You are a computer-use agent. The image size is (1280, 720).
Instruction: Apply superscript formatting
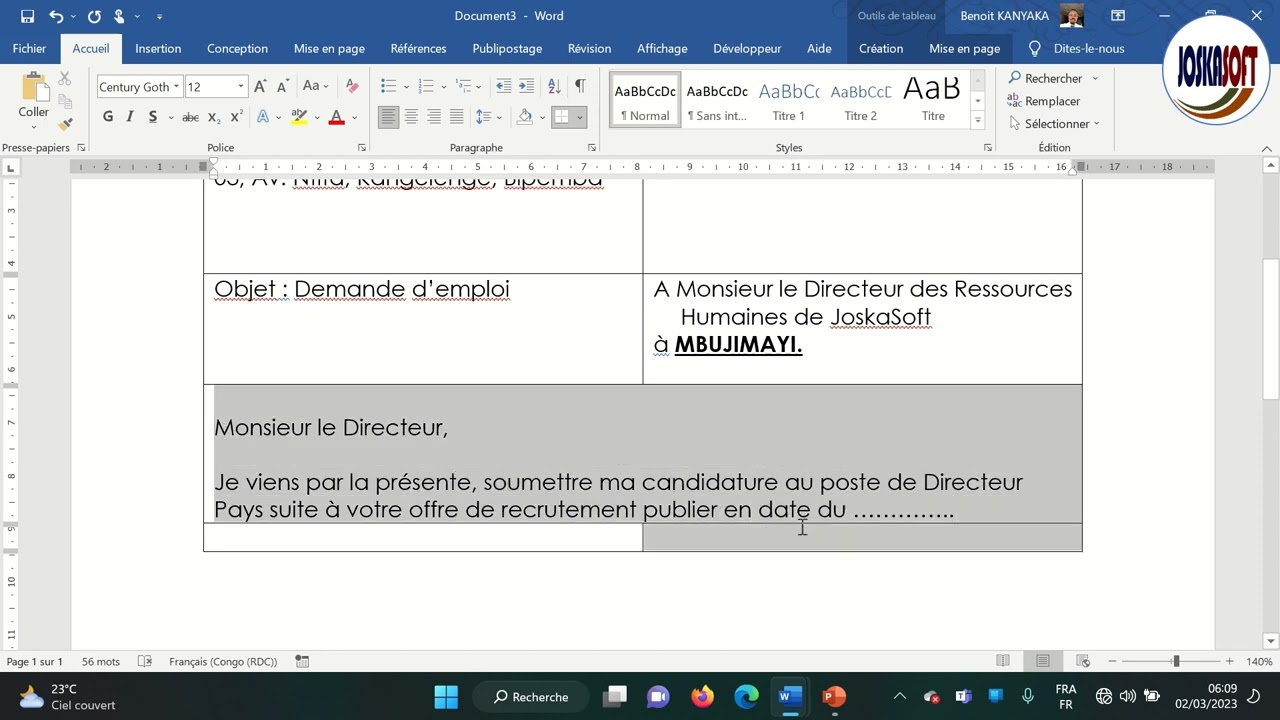(x=237, y=117)
